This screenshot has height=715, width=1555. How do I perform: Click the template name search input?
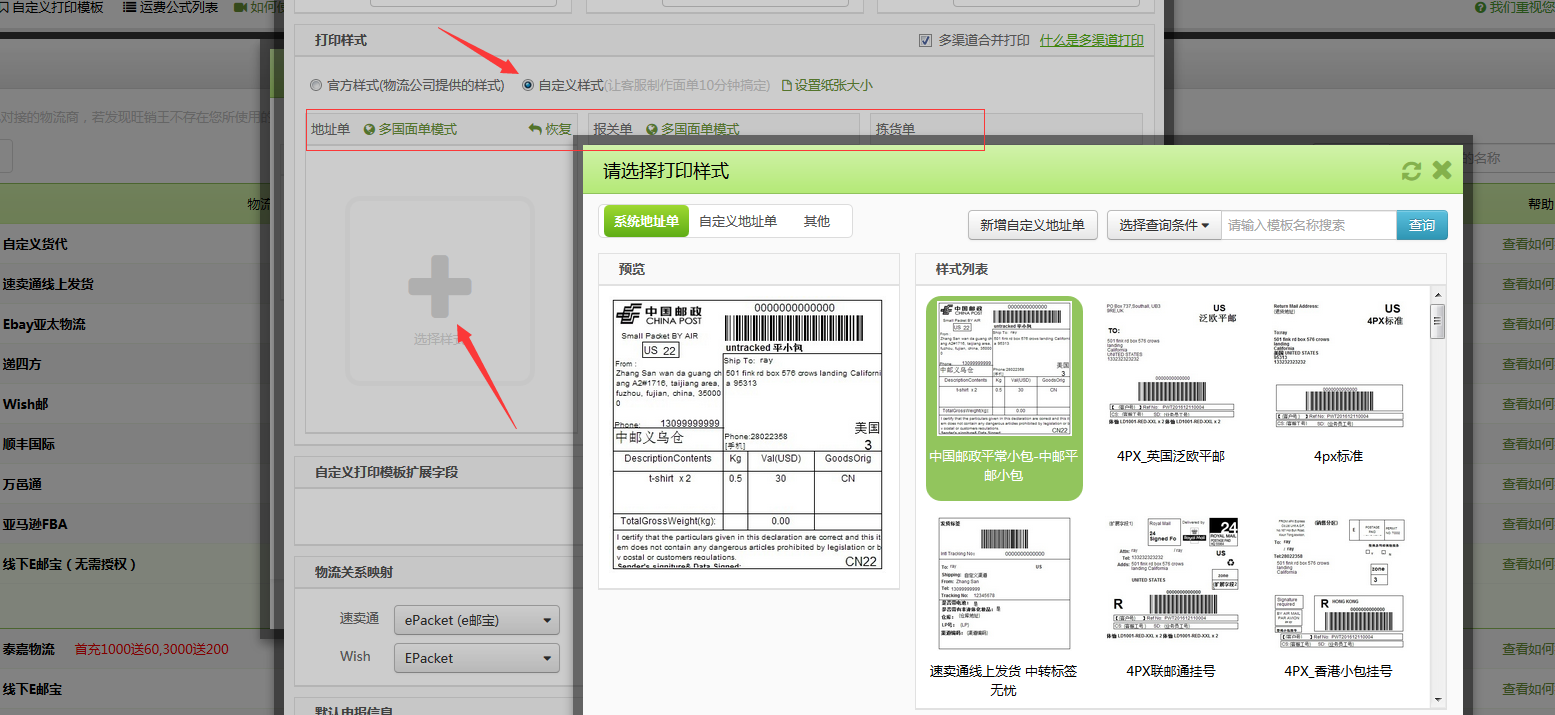pos(1309,225)
